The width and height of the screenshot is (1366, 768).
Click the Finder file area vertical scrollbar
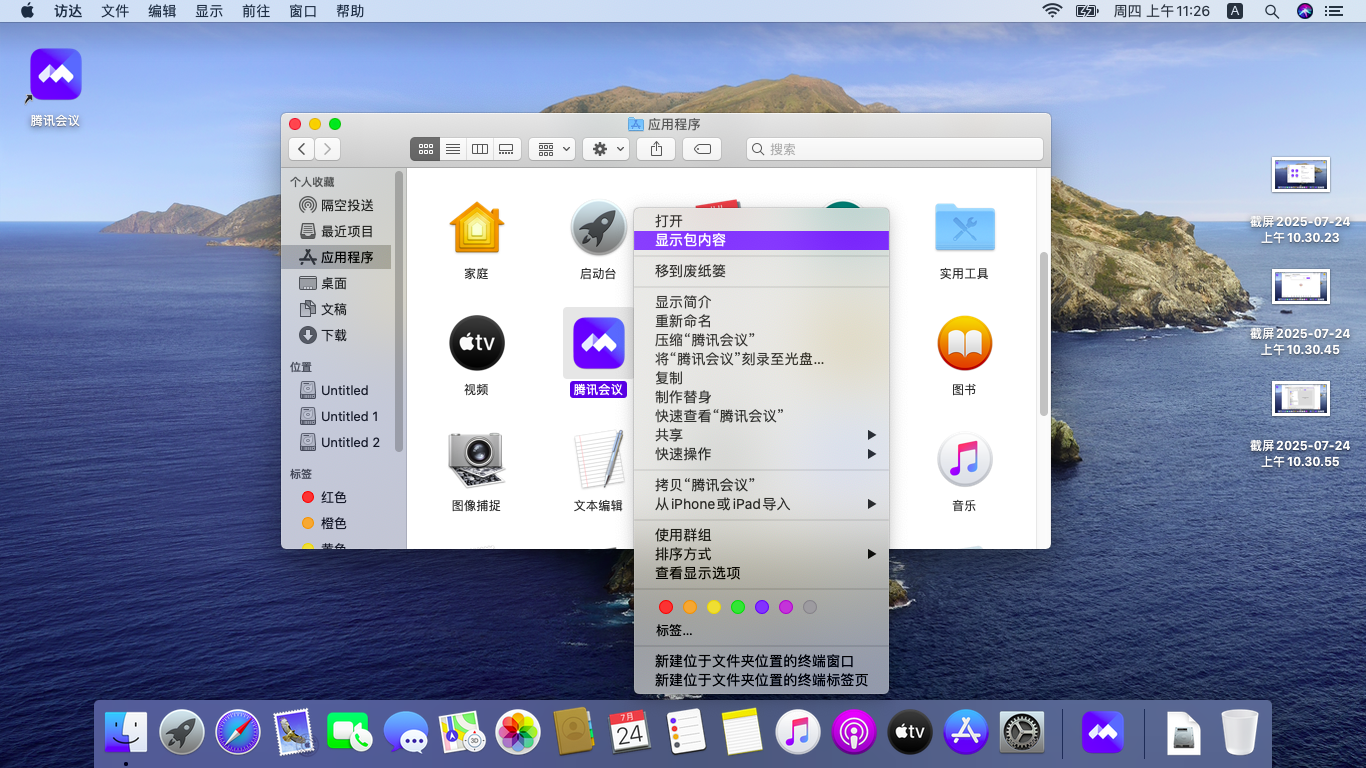click(1044, 334)
